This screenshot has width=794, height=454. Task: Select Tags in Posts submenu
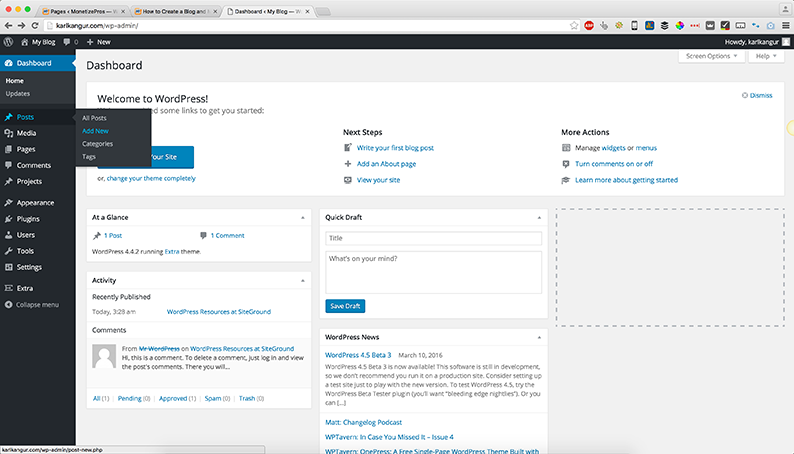point(89,157)
